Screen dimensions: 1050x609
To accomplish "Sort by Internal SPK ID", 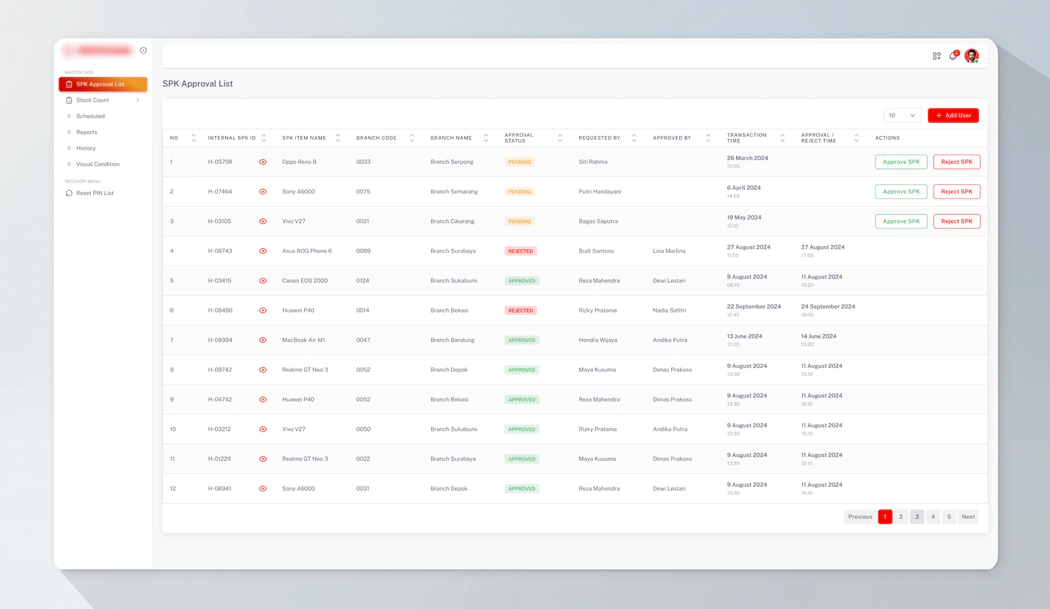I will 264,138.
